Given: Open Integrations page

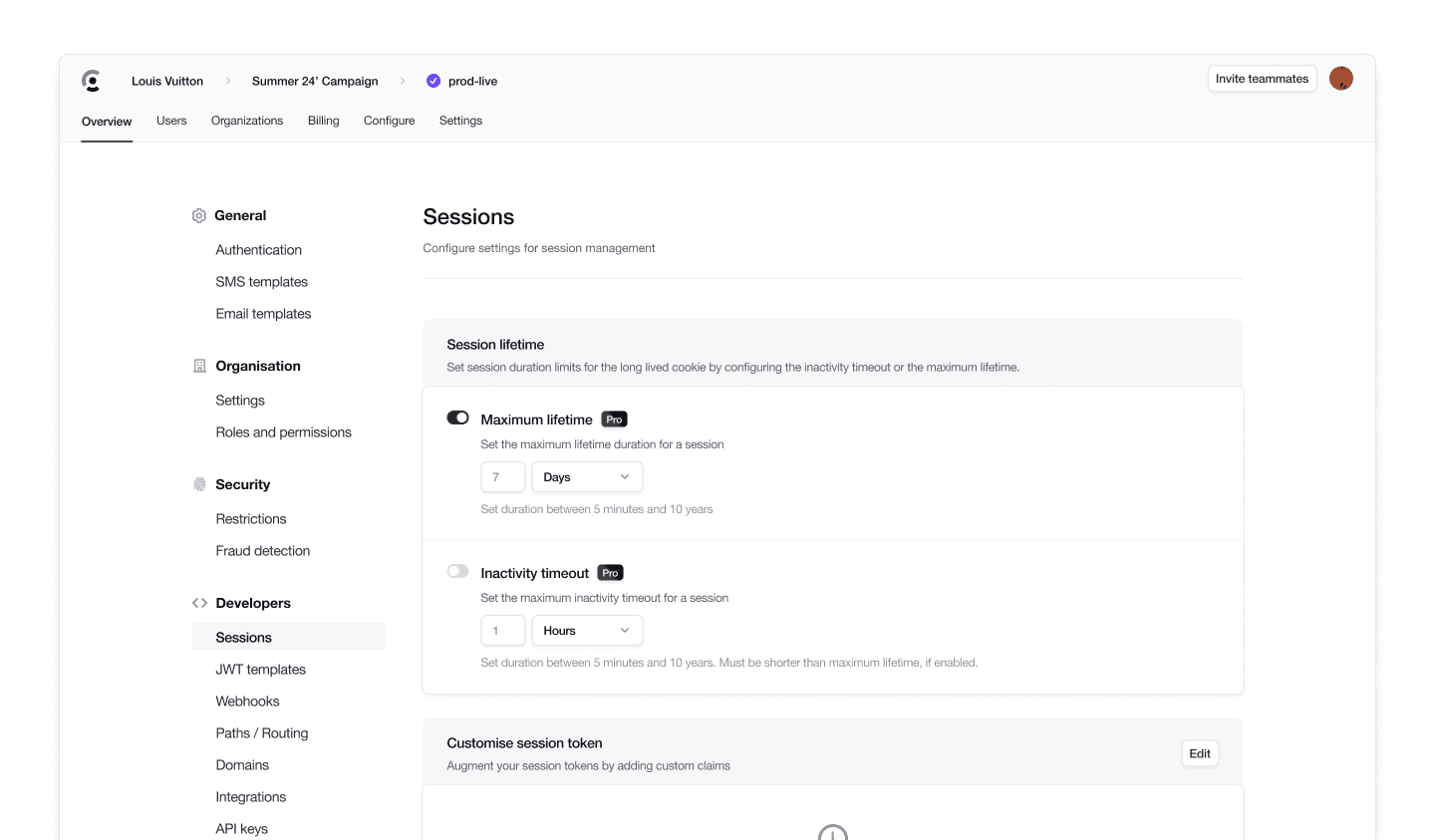Looking at the screenshot, I should [251, 797].
